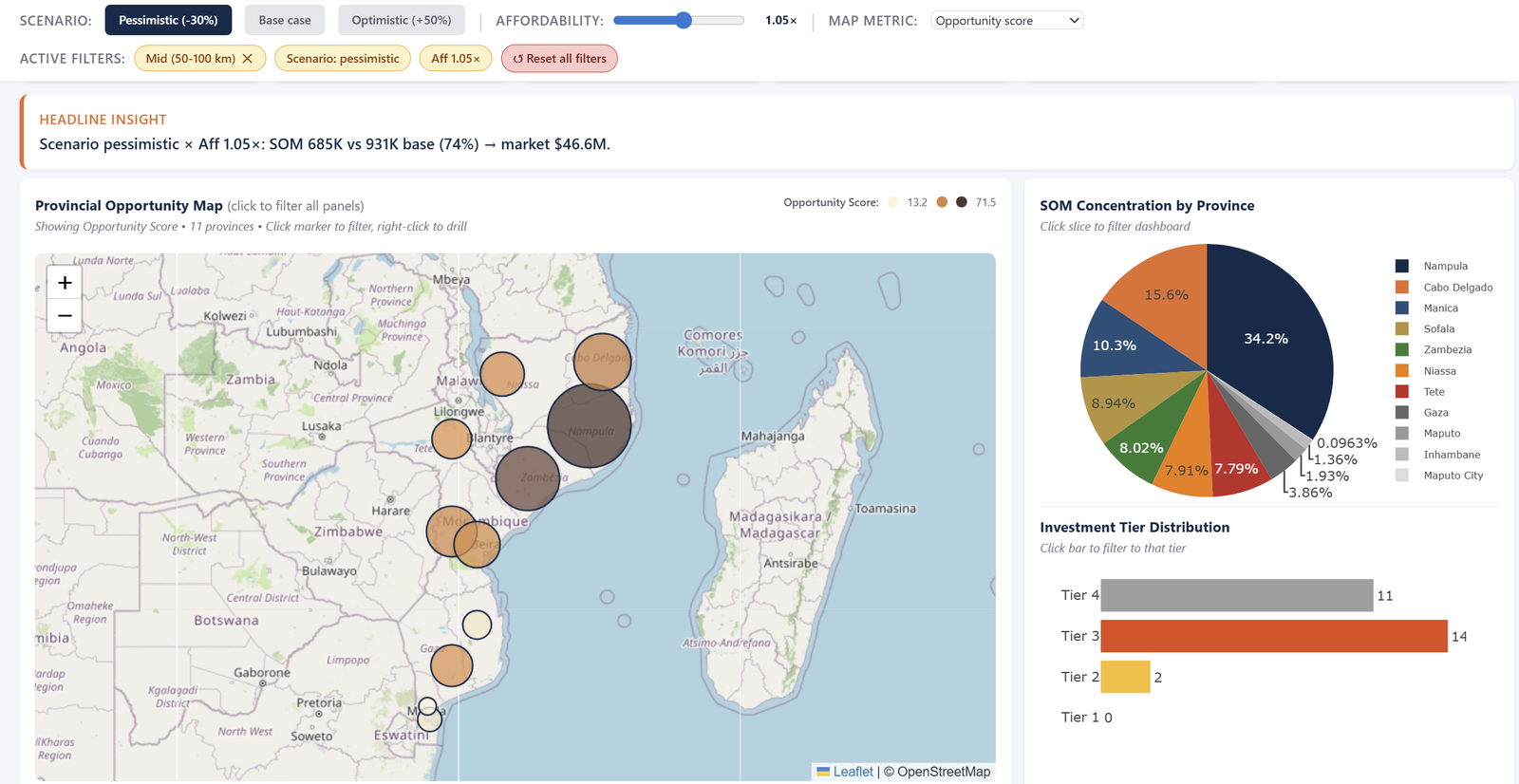Screen dimensions: 1519x784
Task: Click the Aff 1.05× filter chip
Action: [x=456, y=59]
